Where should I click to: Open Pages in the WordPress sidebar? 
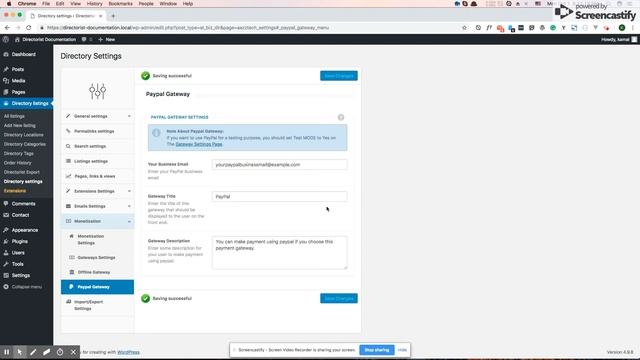(x=18, y=92)
